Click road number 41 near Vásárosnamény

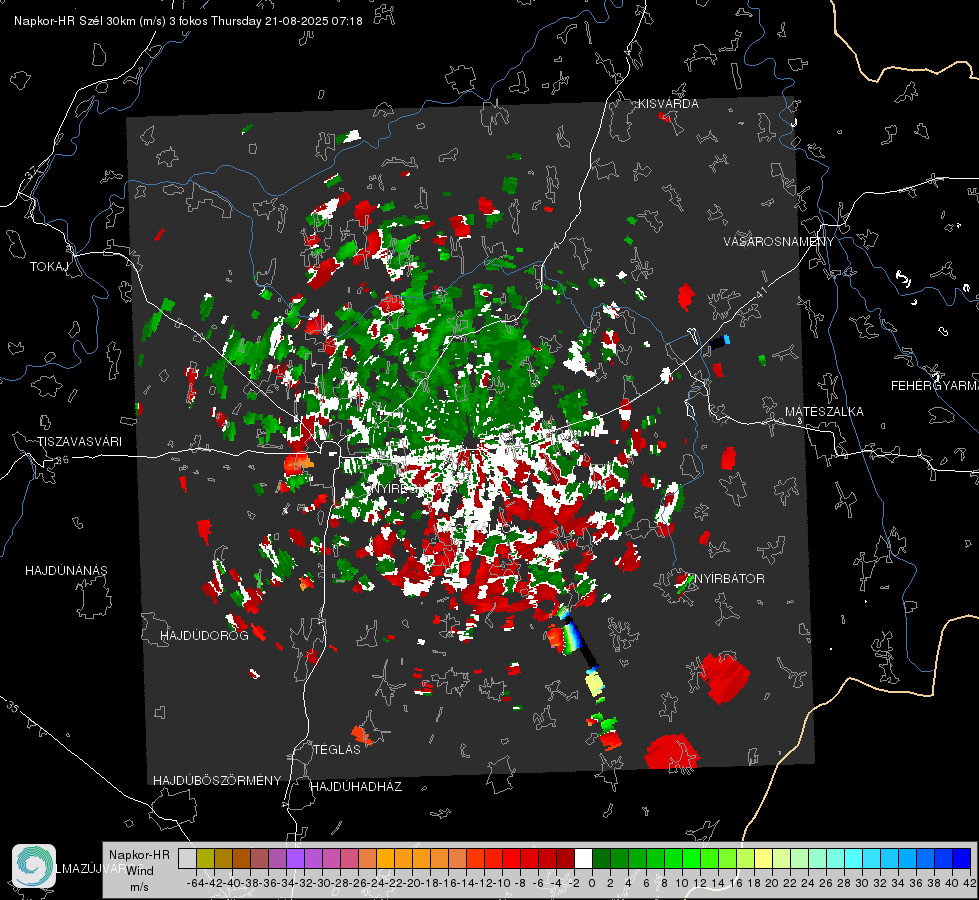tap(760, 291)
